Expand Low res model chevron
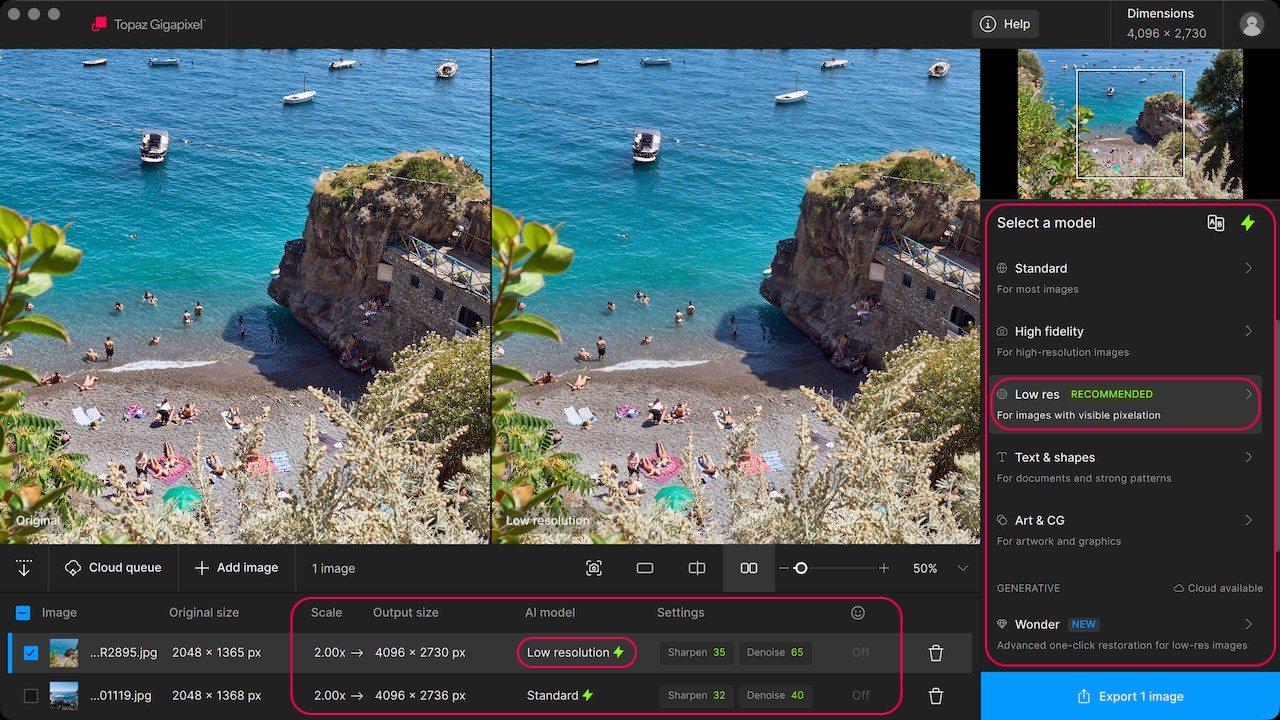 point(1249,394)
